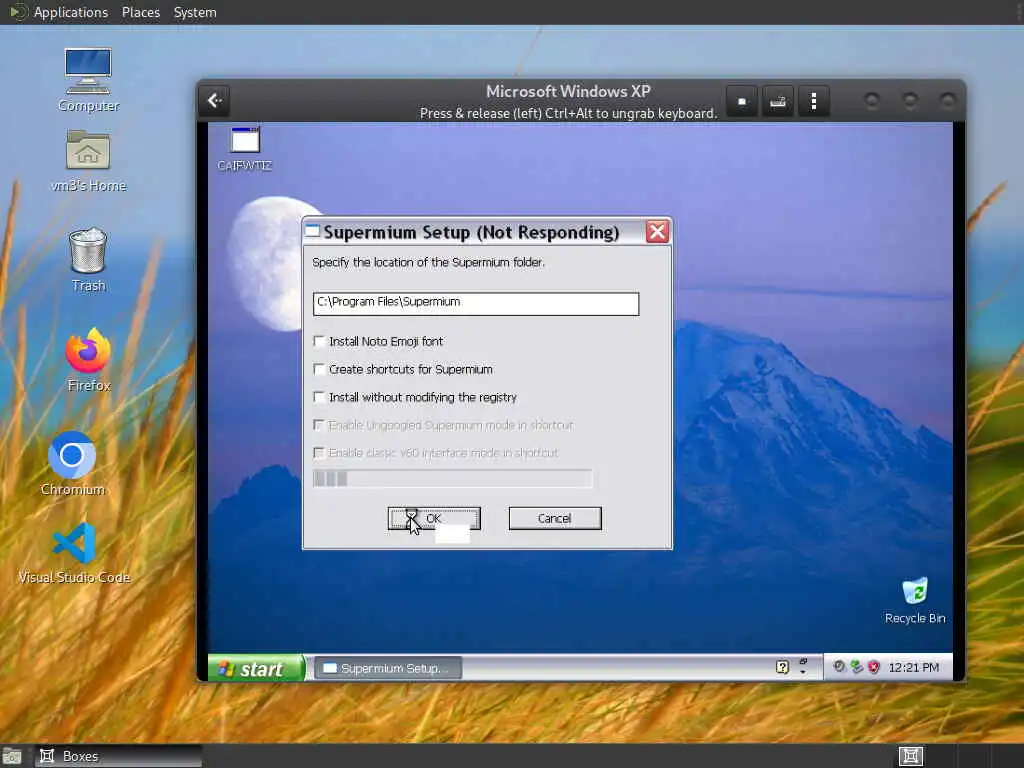Click the Microsoft Windows XP title text
The width and height of the screenshot is (1024, 768).
point(568,91)
